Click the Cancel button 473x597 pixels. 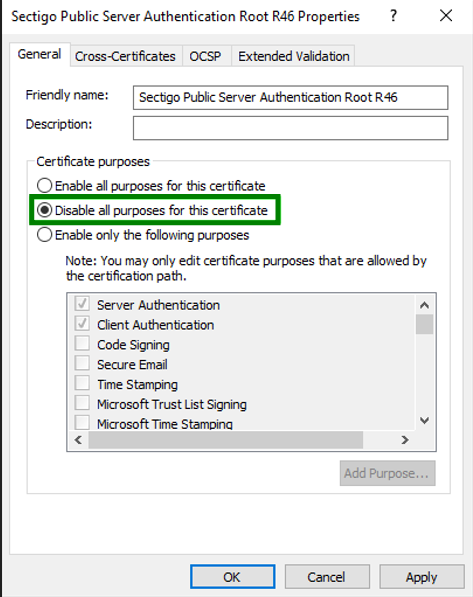(x=327, y=577)
